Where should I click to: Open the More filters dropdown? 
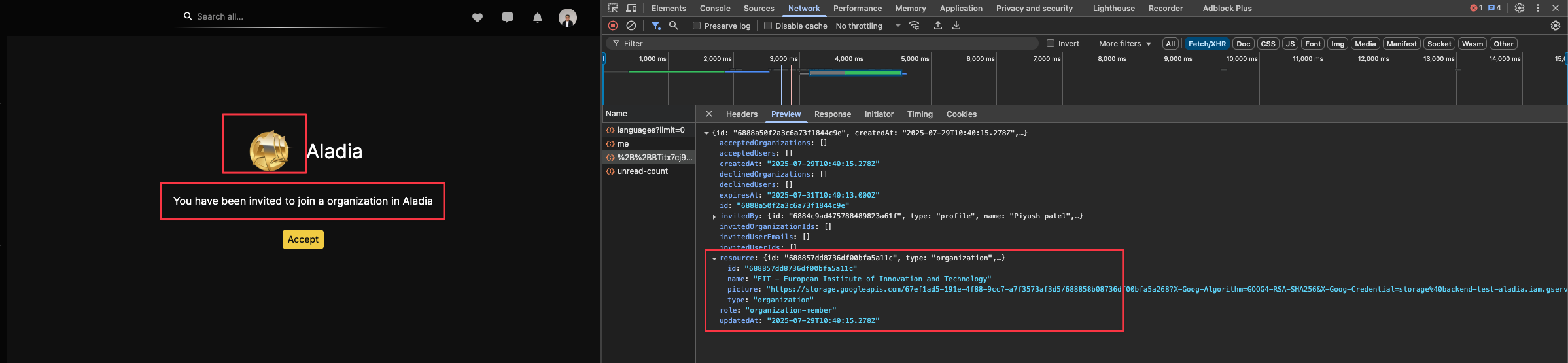1124,44
